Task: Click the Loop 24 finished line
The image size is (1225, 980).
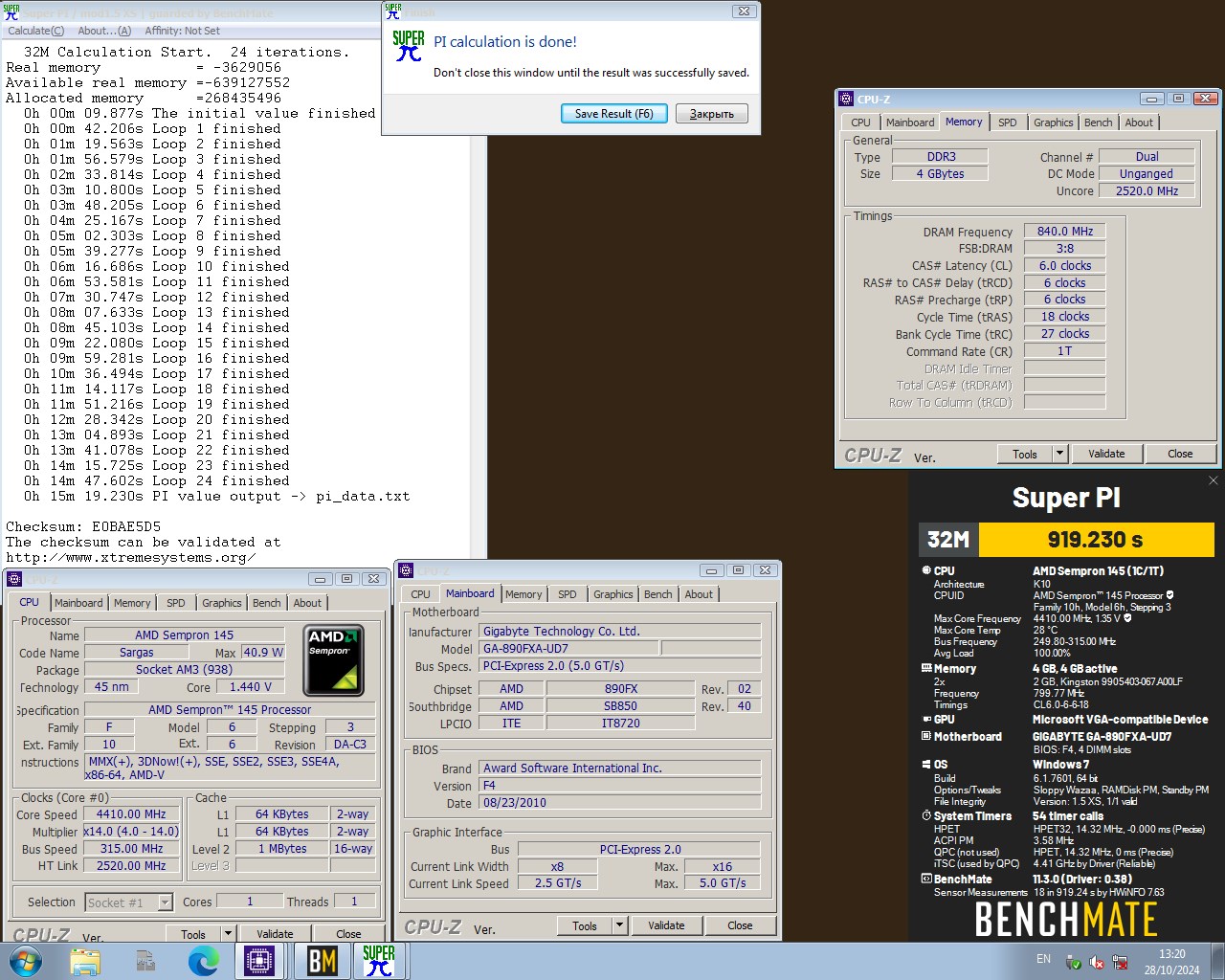Action: [156, 480]
